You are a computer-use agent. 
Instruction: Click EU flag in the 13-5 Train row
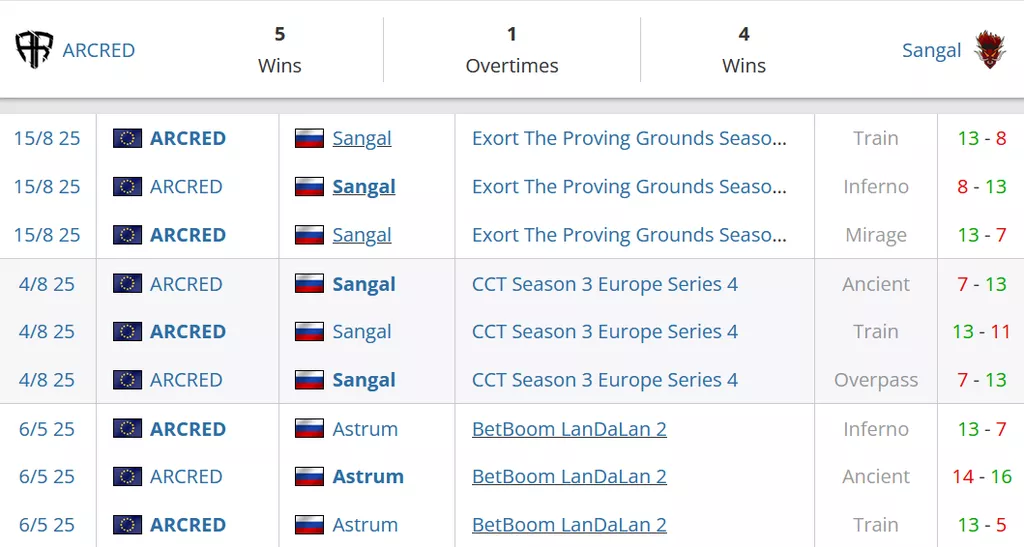(127, 525)
